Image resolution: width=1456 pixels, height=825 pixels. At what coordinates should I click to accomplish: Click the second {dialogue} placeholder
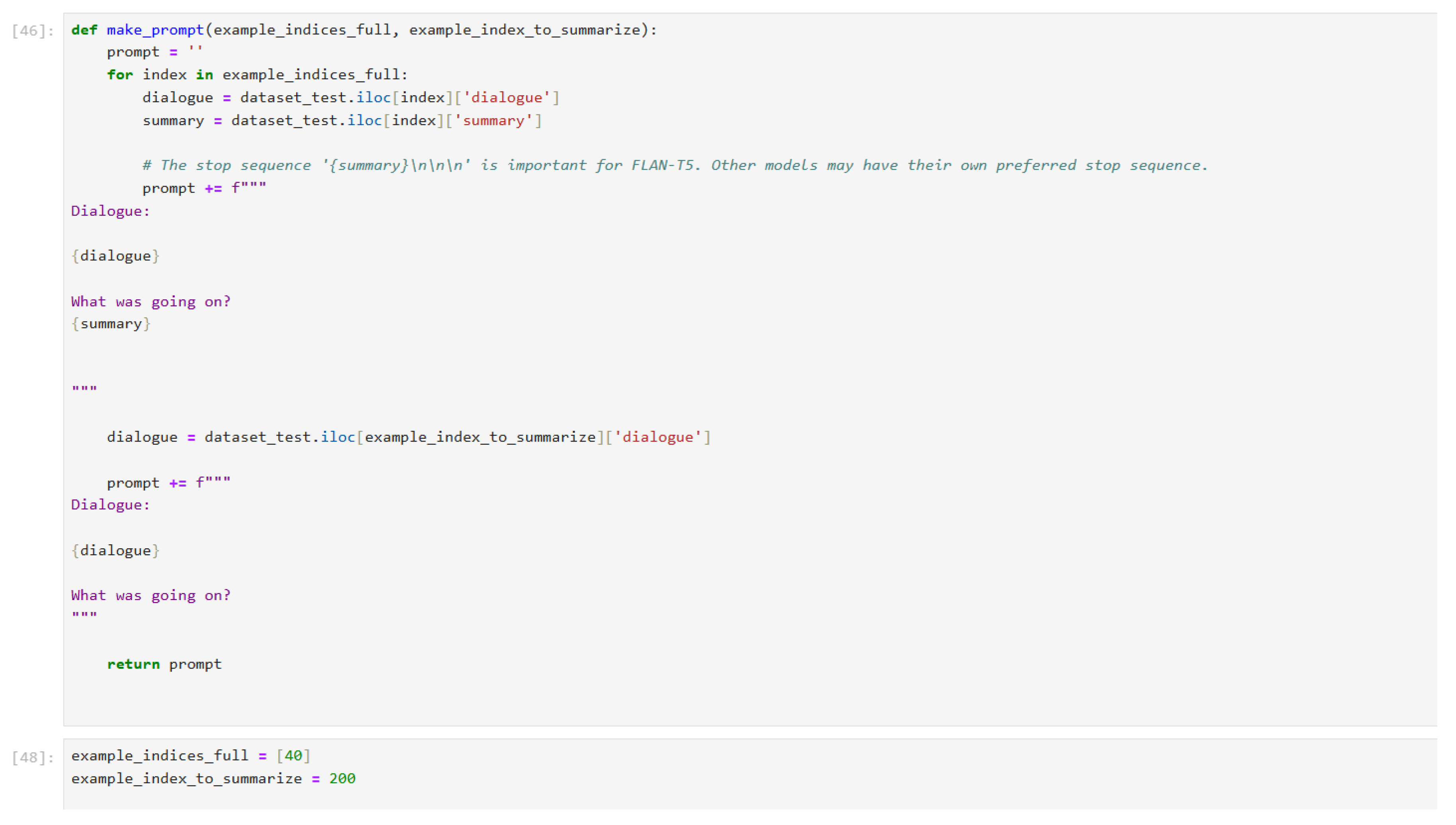point(115,551)
